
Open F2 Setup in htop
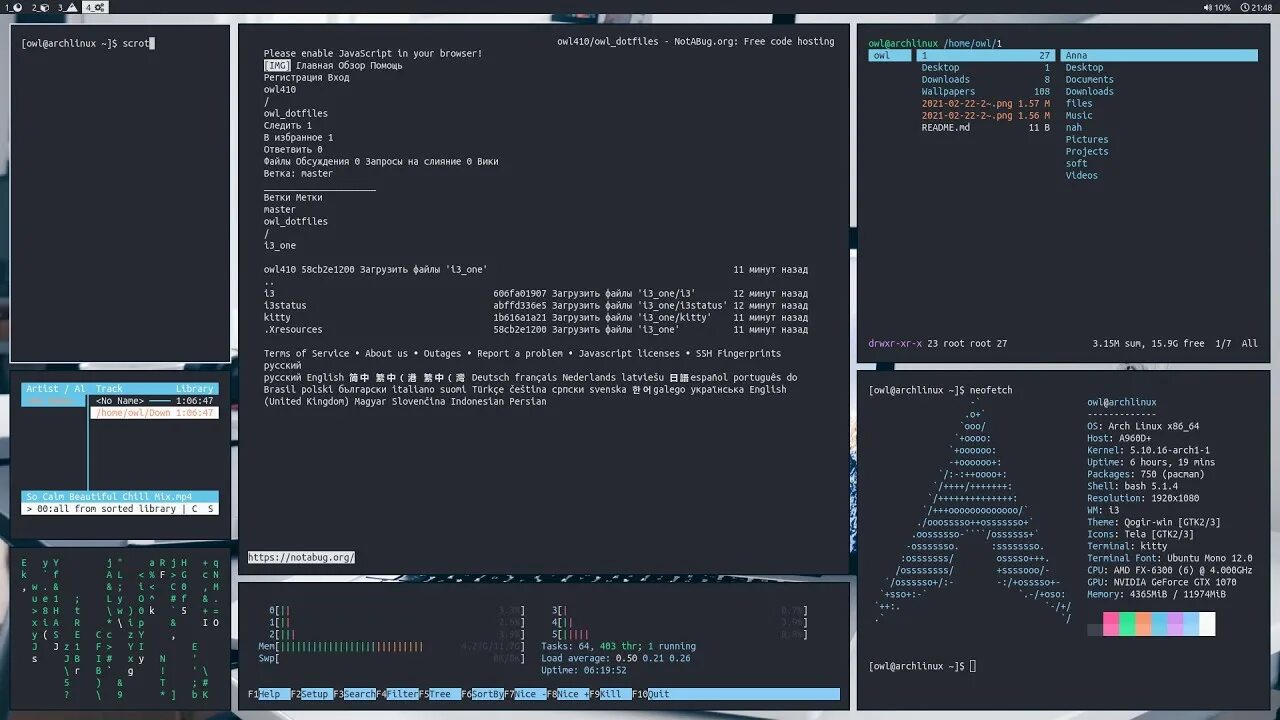pos(310,694)
